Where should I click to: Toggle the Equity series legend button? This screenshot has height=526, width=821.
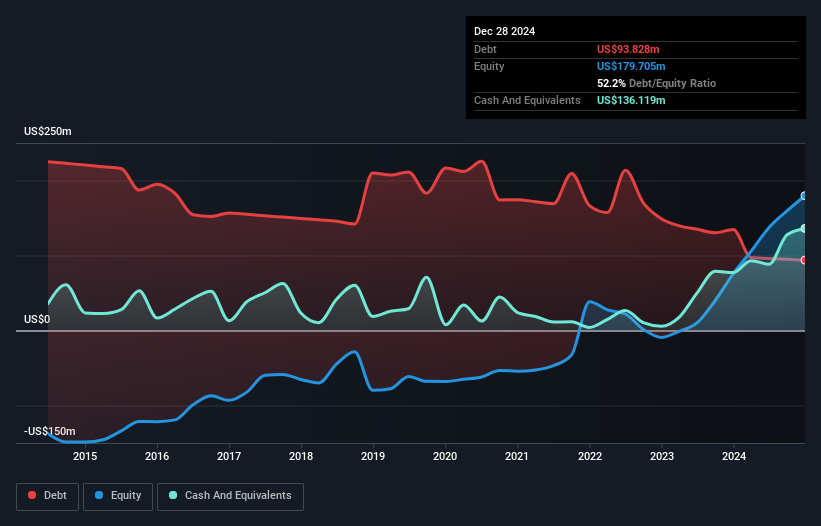click(118, 496)
